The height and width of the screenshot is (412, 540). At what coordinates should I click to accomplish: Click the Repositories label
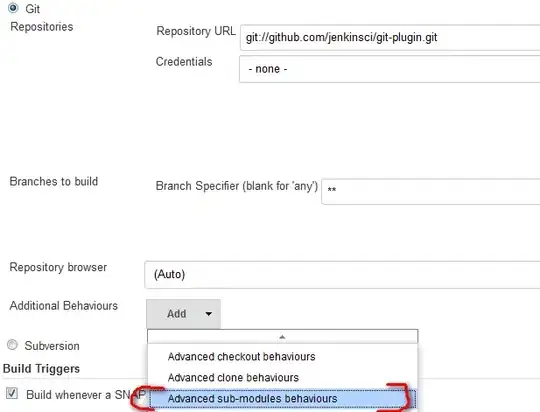(42, 27)
